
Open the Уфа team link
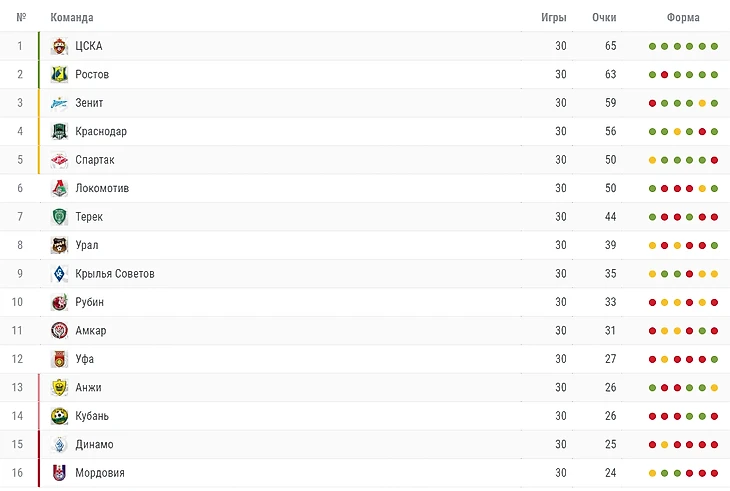[x=84, y=359]
